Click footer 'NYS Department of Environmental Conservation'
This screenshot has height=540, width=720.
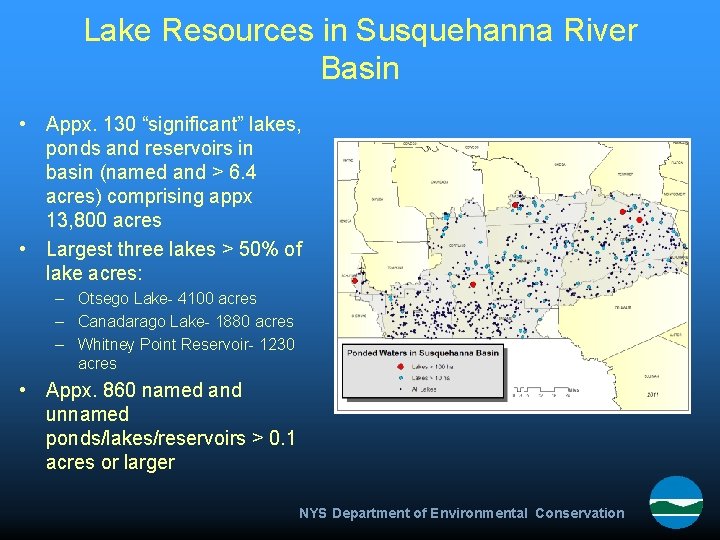click(461, 513)
